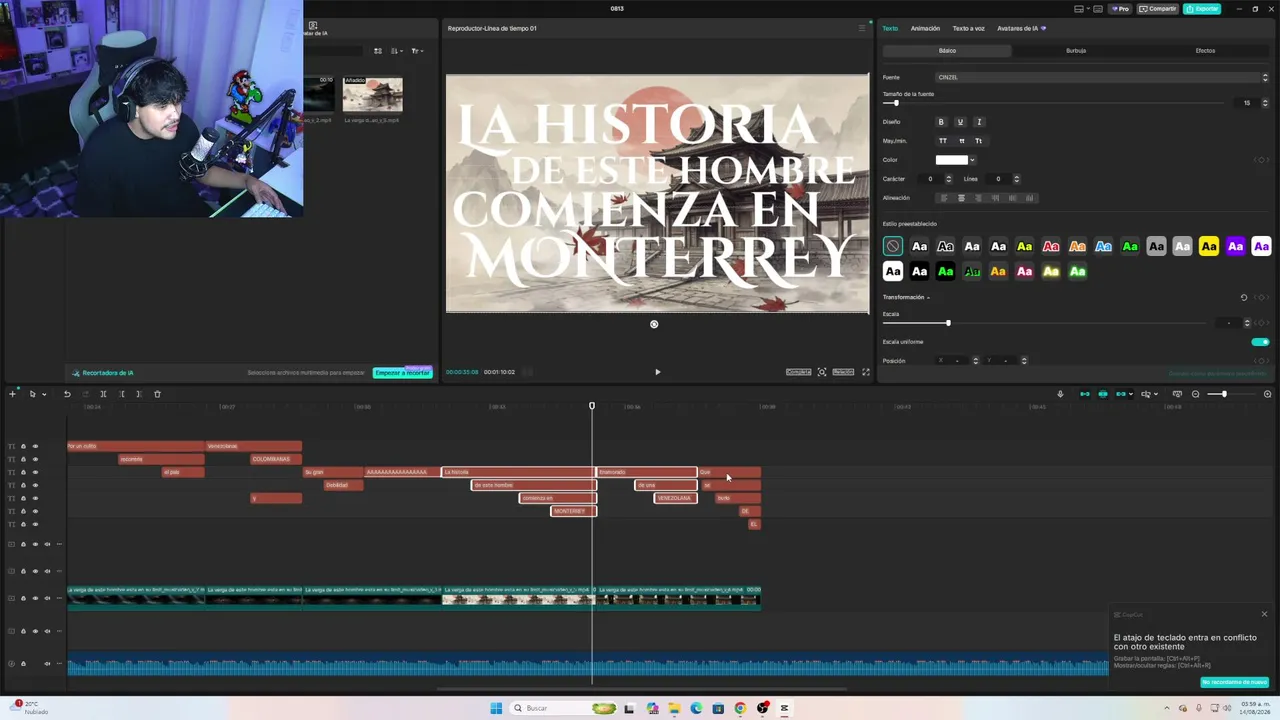The width and height of the screenshot is (1280, 720).
Task: Click the microphone record voiceover icon
Action: (x=1060, y=394)
